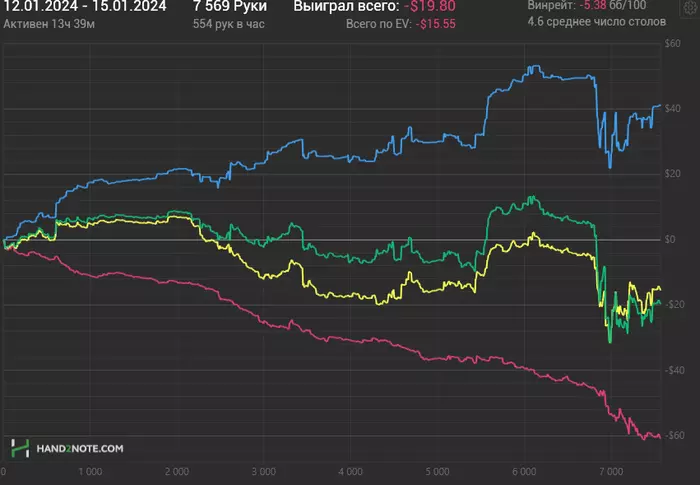
Task: Open graph settings with the gear icon
Action: 690,8
